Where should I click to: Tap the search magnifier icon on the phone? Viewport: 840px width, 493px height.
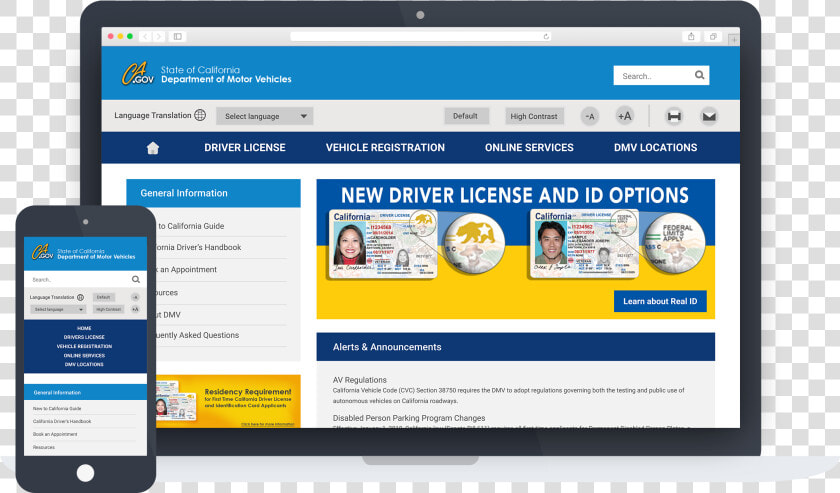[136, 279]
